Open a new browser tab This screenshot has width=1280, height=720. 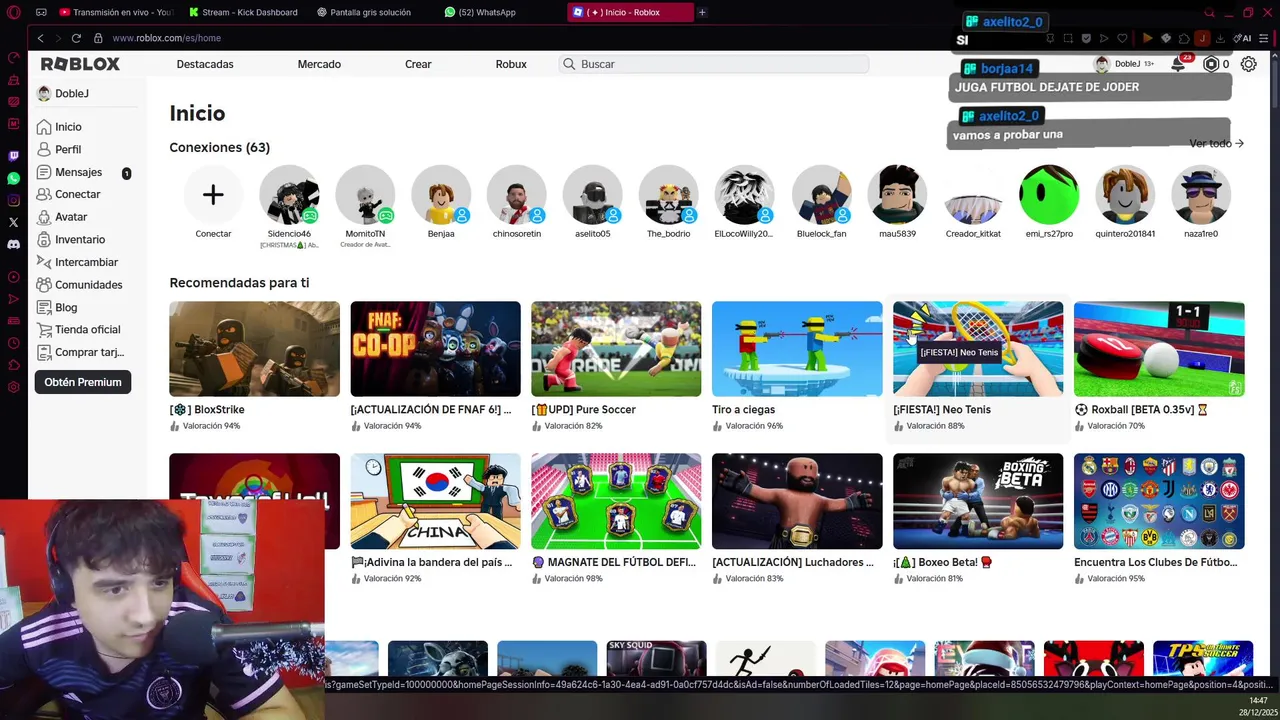pyautogui.click(x=702, y=12)
